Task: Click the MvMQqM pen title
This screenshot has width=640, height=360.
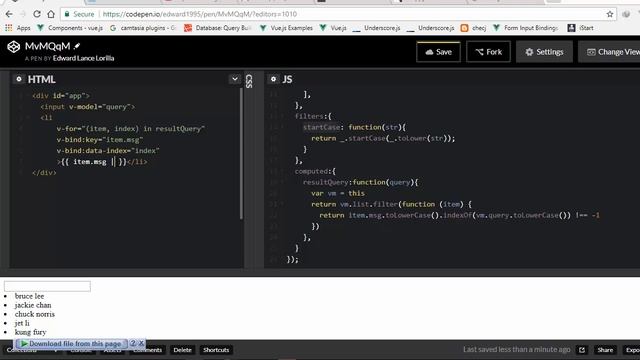Action: coord(47,46)
